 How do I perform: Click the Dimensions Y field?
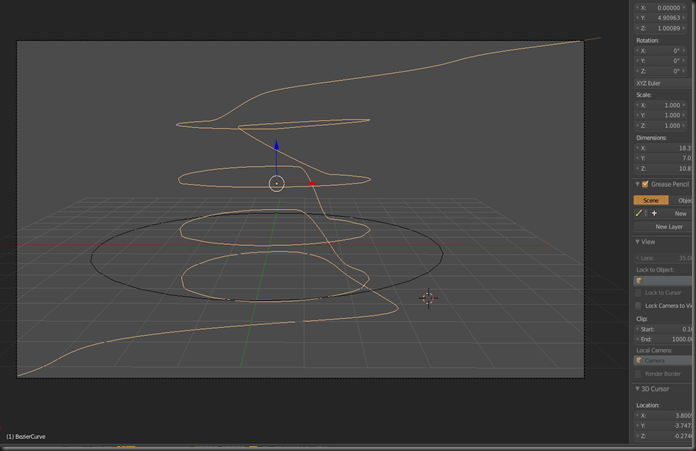click(x=664, y=158)
